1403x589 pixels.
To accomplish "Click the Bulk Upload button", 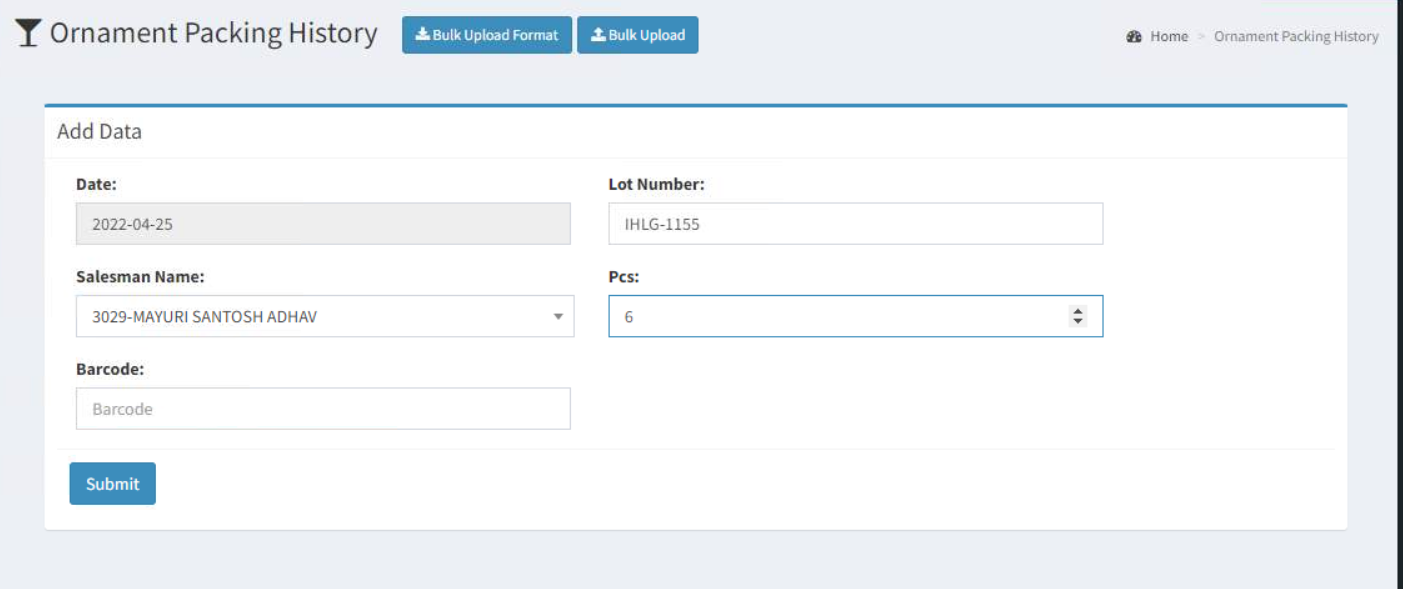I will pyautogui.click(x=638, y=35).
